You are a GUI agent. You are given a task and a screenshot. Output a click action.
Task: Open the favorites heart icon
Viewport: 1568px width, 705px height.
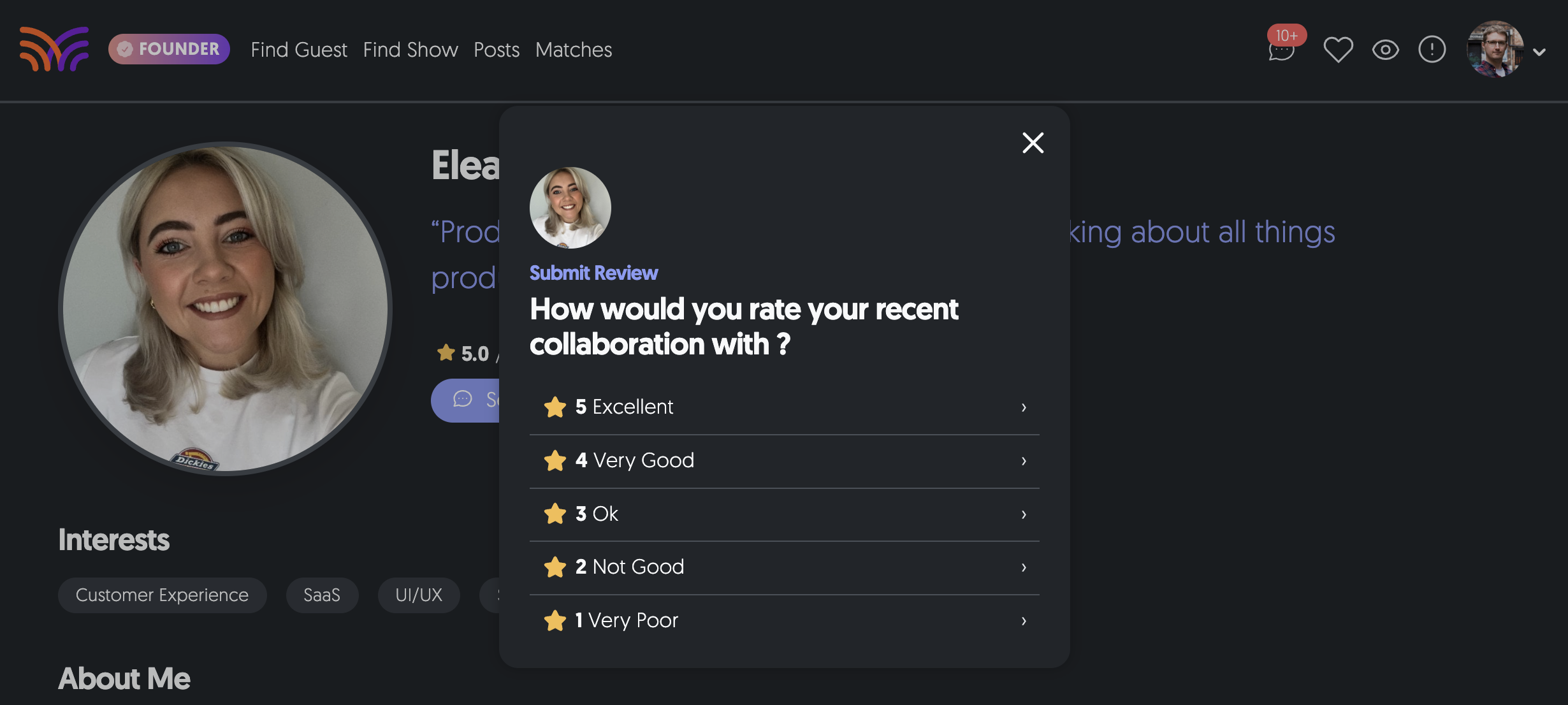(x=1338, y=50)
